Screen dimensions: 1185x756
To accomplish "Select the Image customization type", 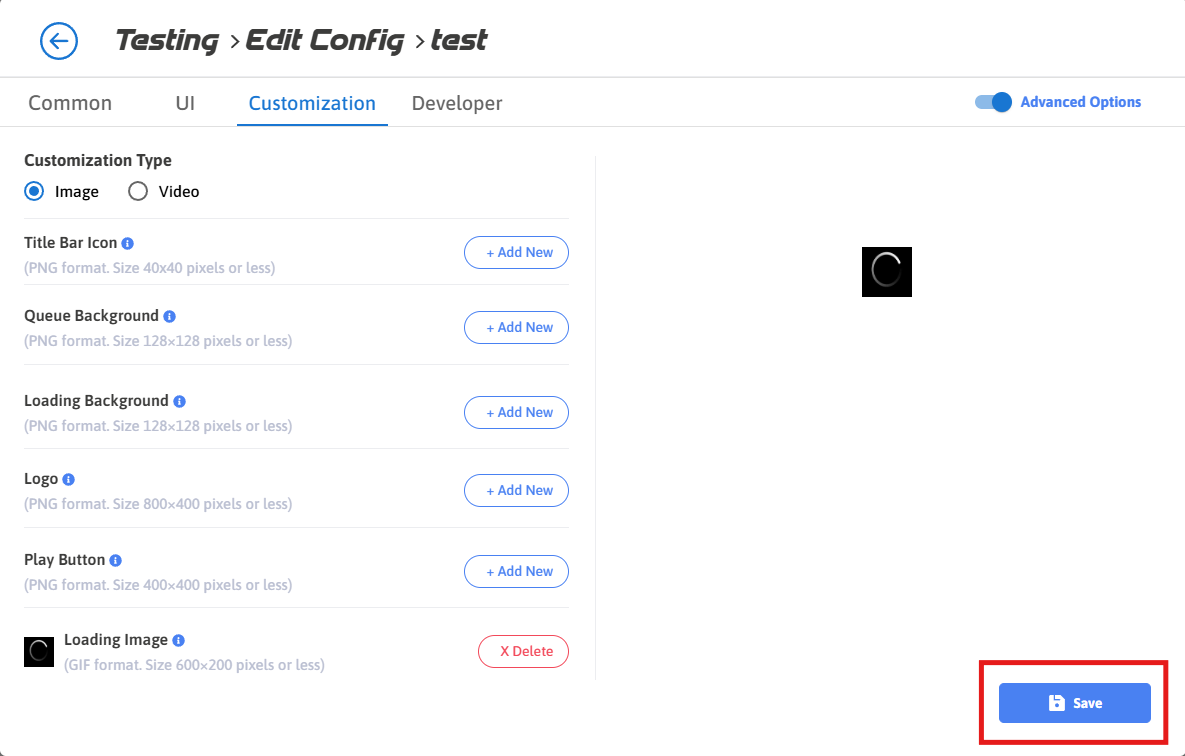I will 34,191.
